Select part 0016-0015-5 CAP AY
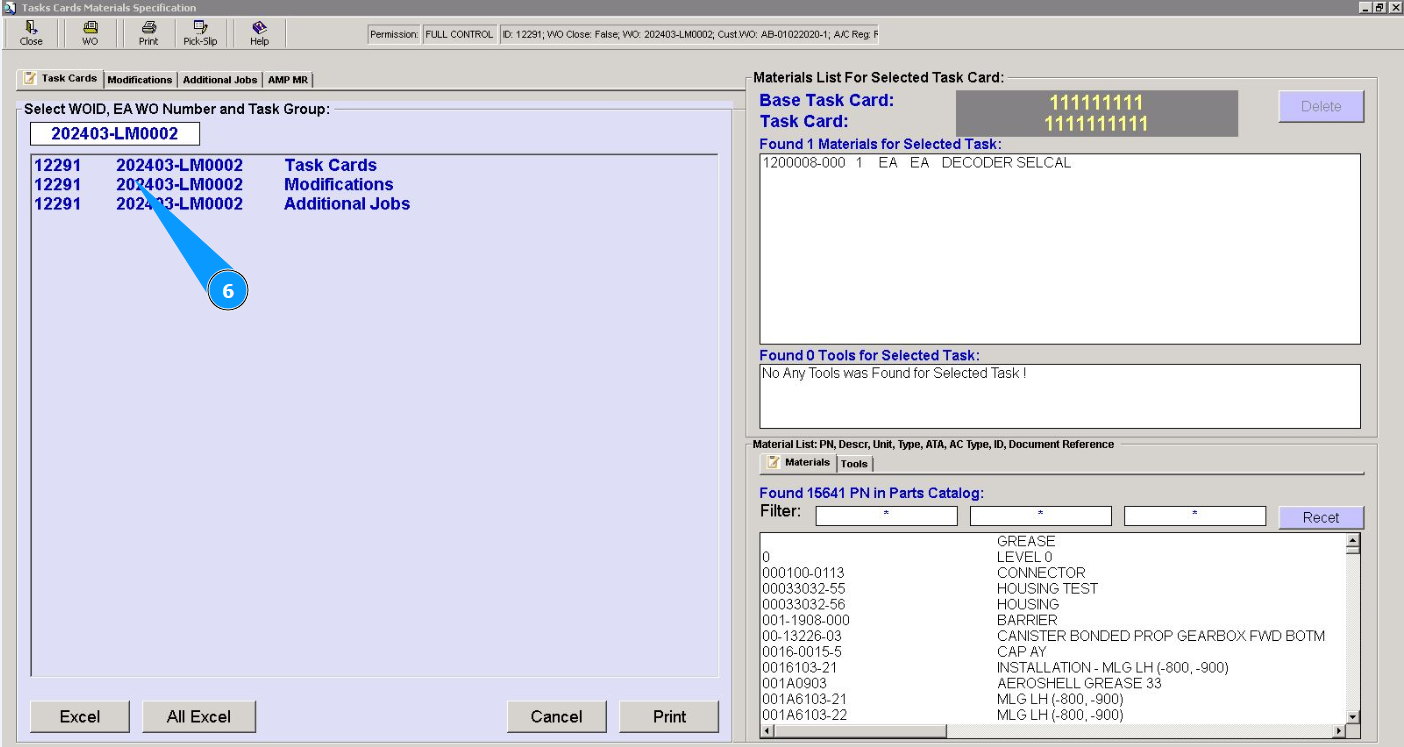 [1053, 652]
